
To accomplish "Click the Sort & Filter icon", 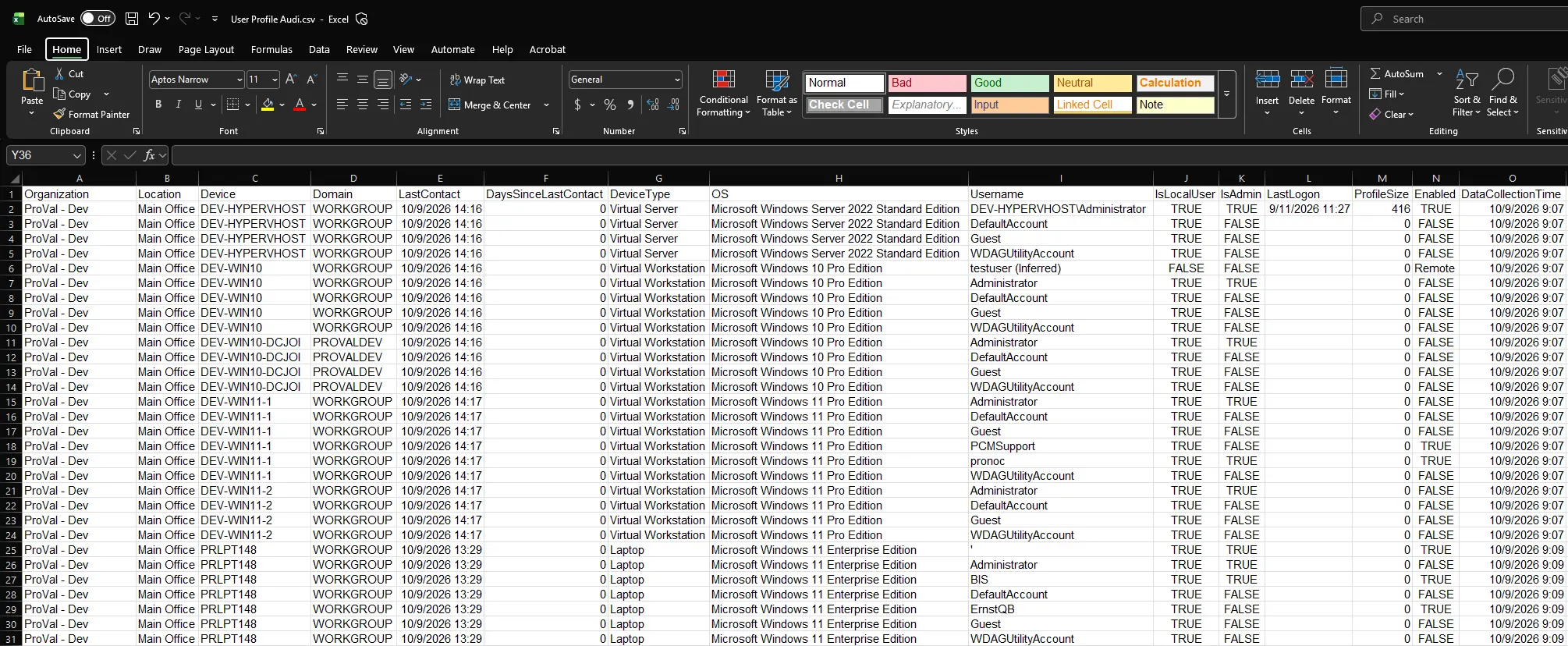I will 1467,80.
